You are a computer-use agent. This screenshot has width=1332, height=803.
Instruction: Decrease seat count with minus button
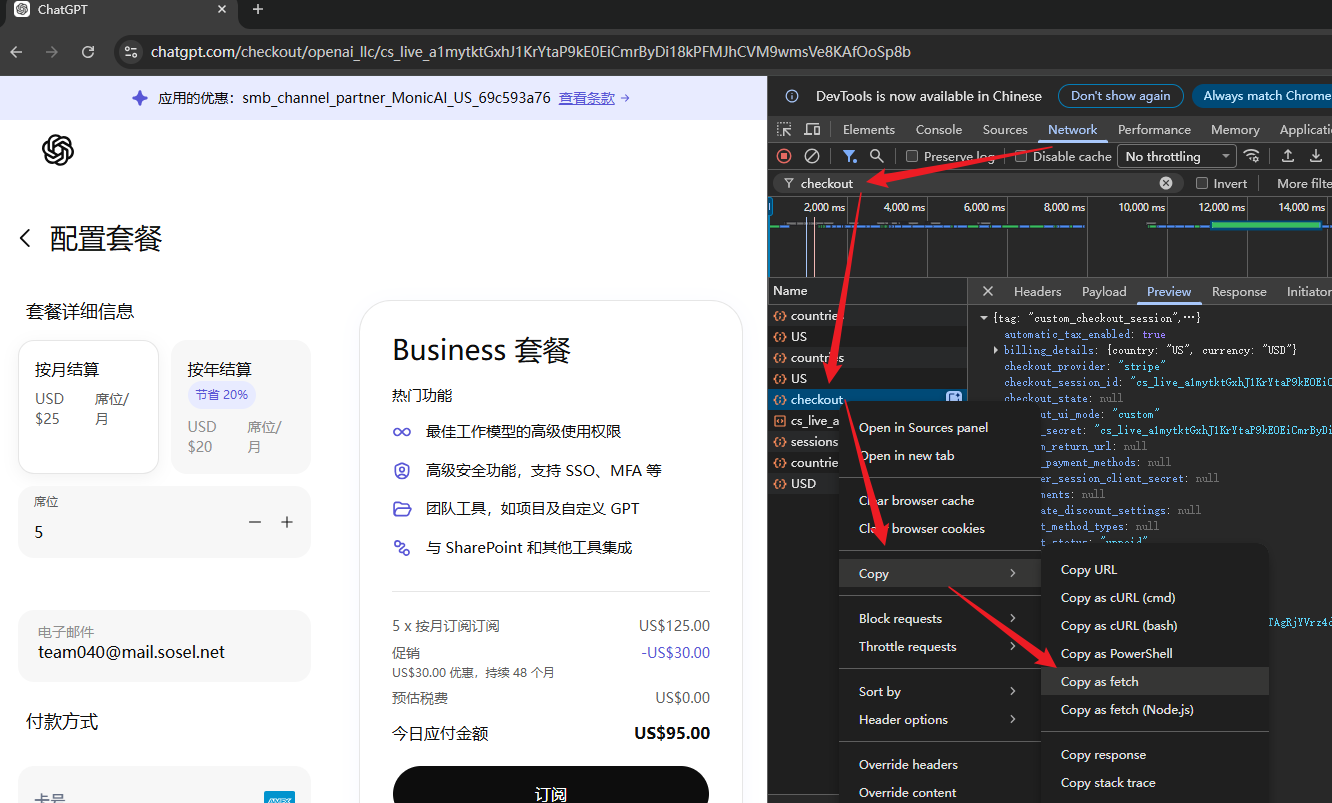pos(255,522)
